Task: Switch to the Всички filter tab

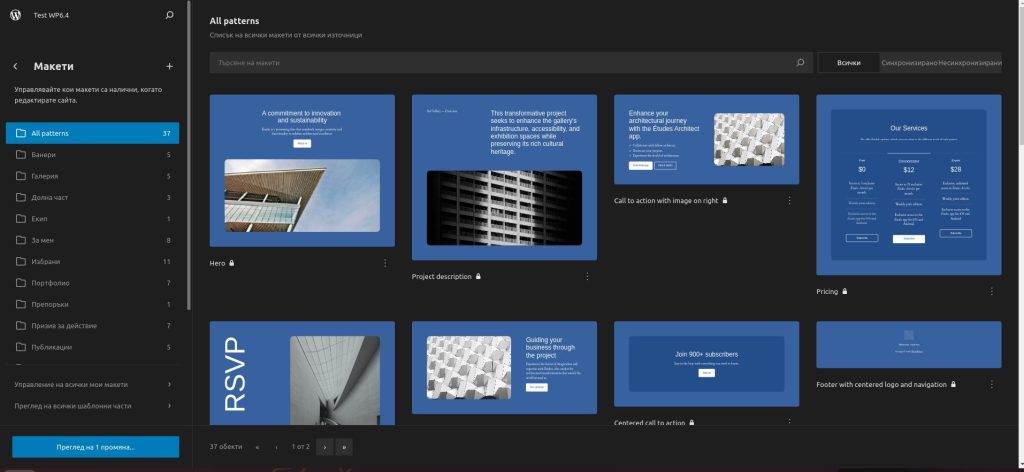Action: click(848, 63)
